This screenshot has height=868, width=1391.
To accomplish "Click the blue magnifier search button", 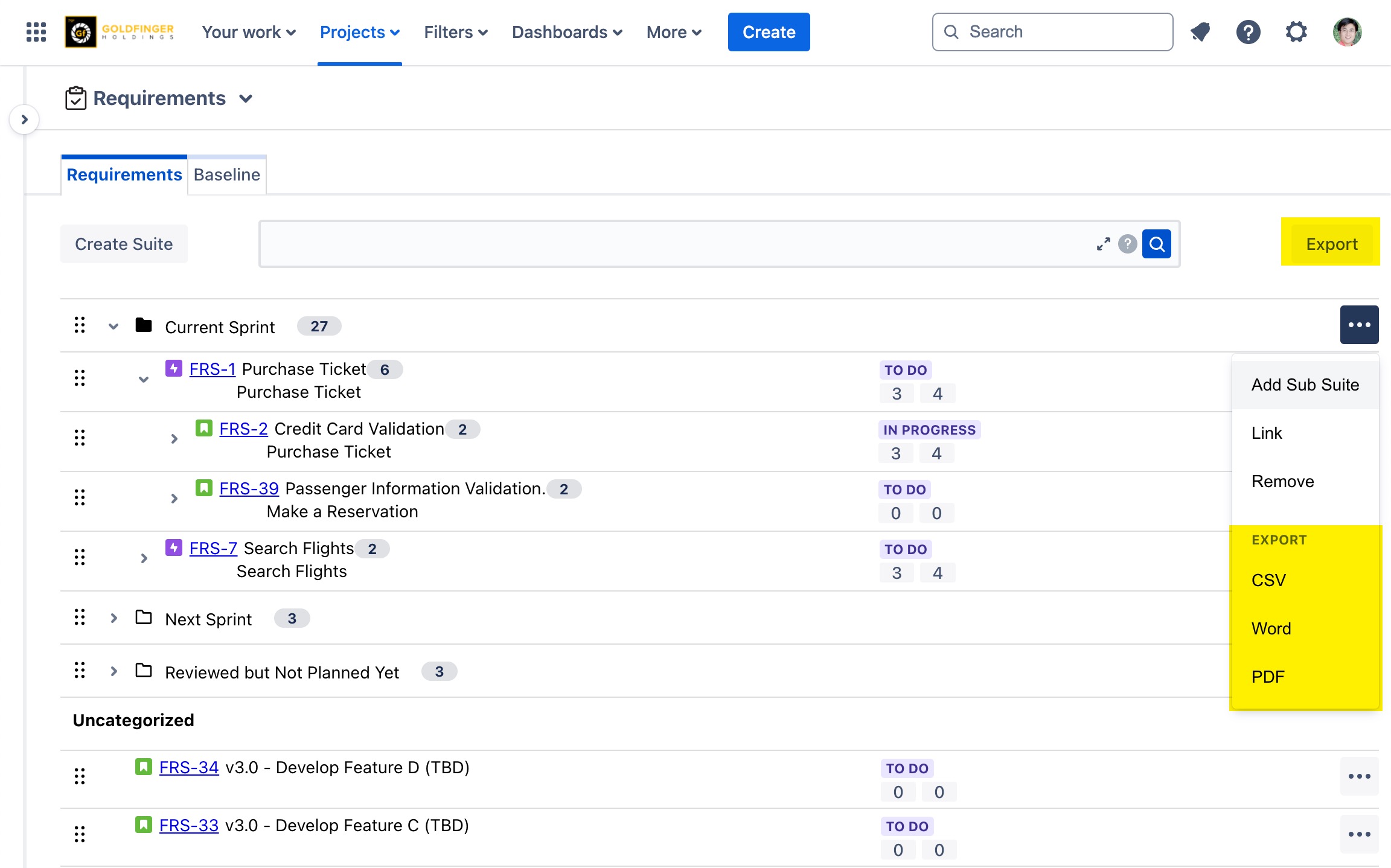I will pyautogui.click(x=1156, y=244).
